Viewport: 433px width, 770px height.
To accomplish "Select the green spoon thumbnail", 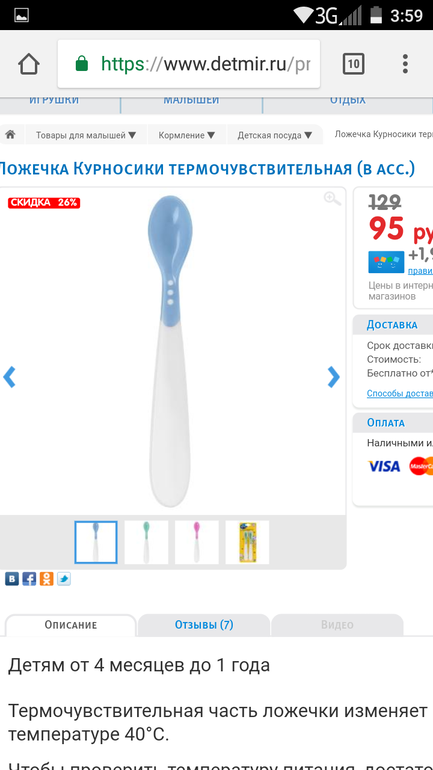I will [146, 542].
